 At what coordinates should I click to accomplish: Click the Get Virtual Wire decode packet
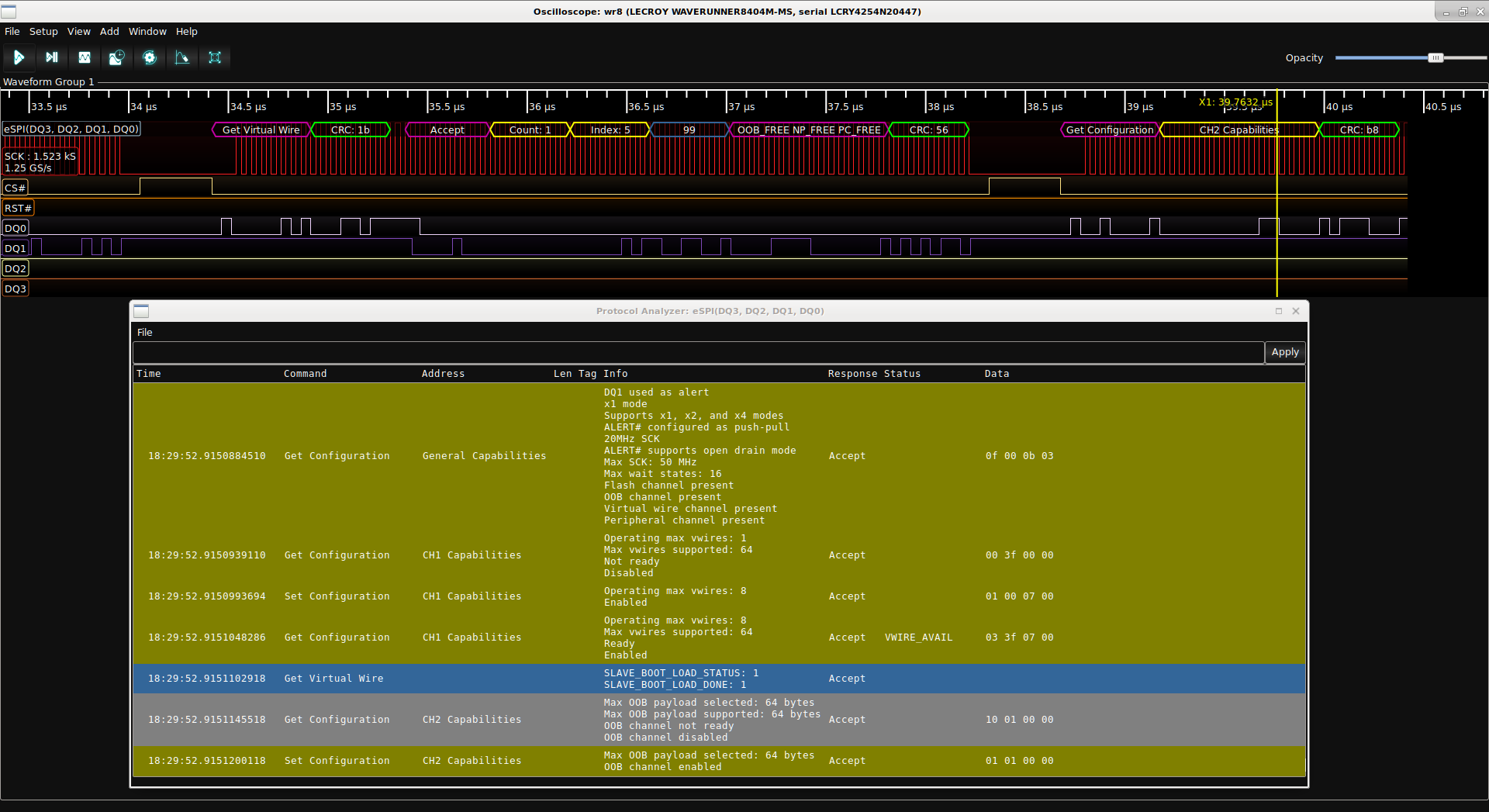pyautogui.click(x=261, y=130)
